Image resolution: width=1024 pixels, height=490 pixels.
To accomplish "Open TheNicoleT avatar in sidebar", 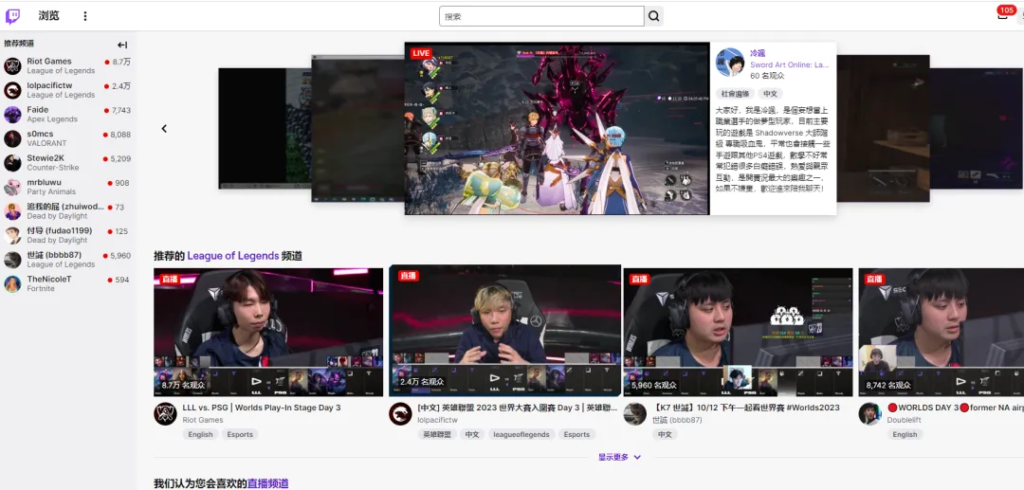I will 12,284.
